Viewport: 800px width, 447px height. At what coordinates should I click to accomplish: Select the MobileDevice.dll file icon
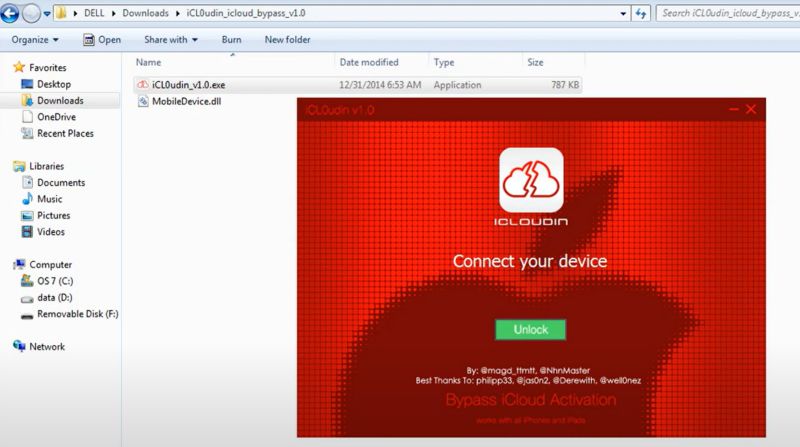click(143, 101)
